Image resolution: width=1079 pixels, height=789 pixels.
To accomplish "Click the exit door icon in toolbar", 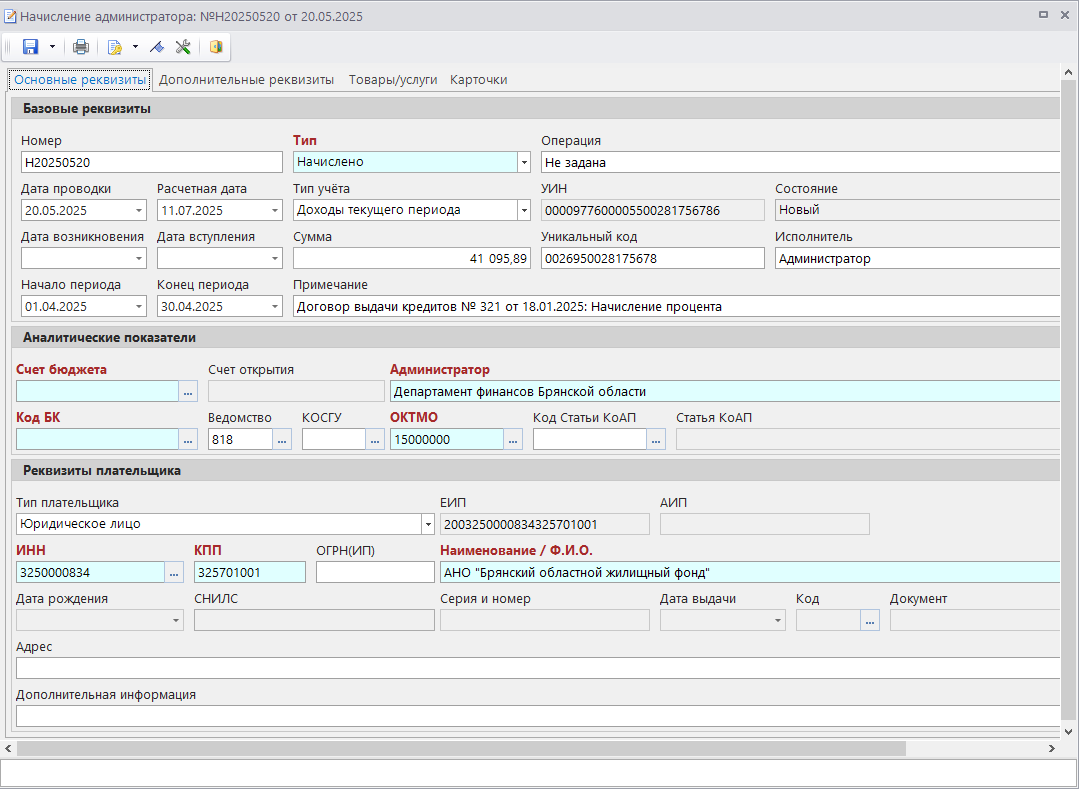I will click(x=216, y=47).
